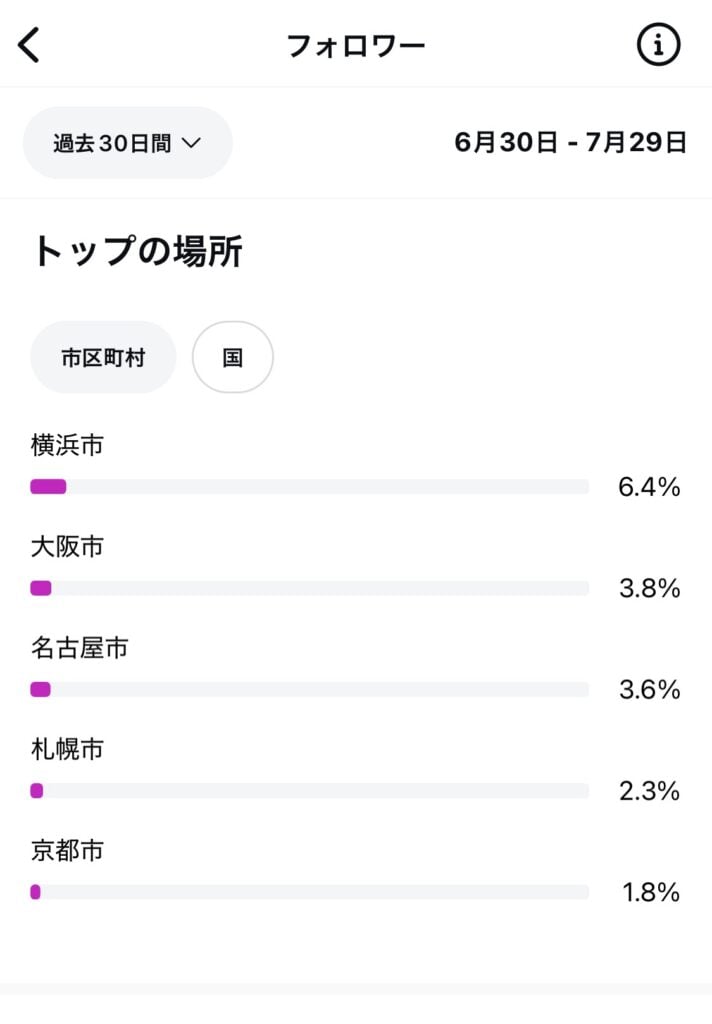Select the 横浜市 location label
This screenshot has width=712, height=1024.
coord(67,446)
